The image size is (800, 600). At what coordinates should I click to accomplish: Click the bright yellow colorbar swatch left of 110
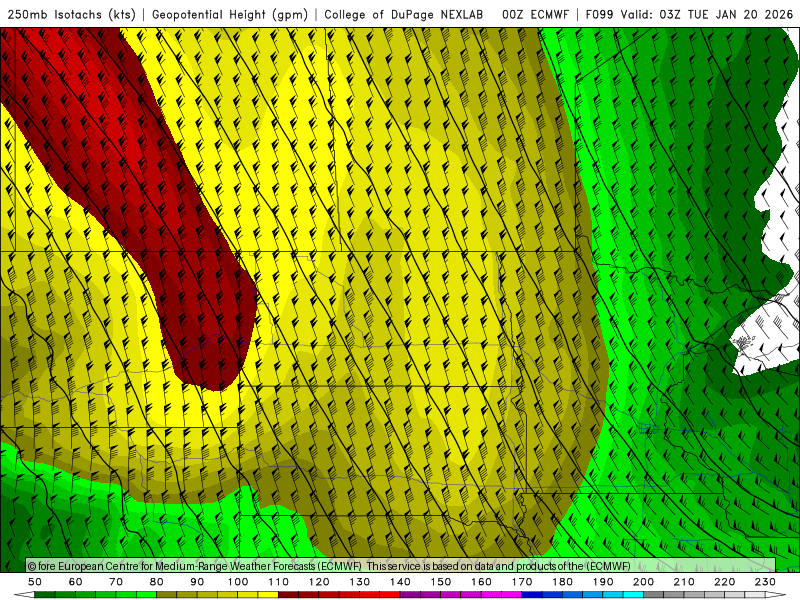point(268,595)
